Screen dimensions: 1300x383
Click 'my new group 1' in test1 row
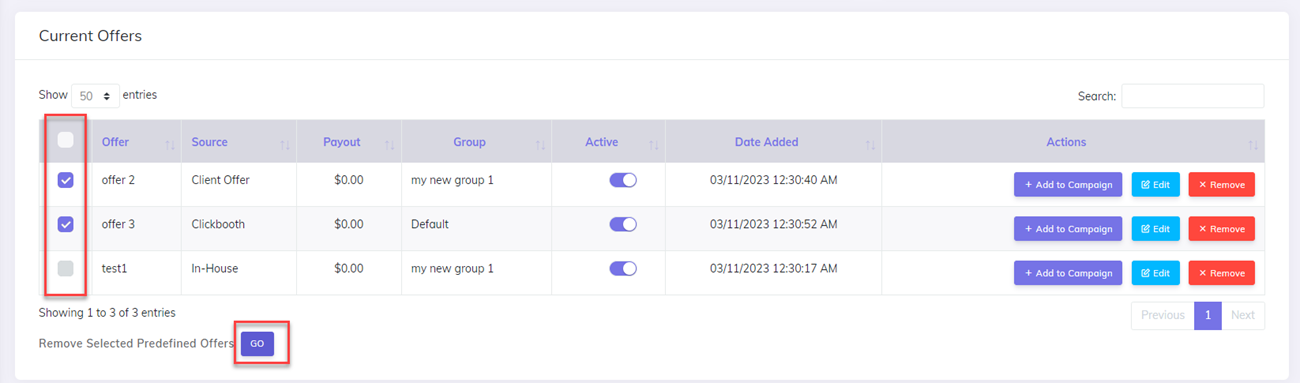(x=452, y=268)
